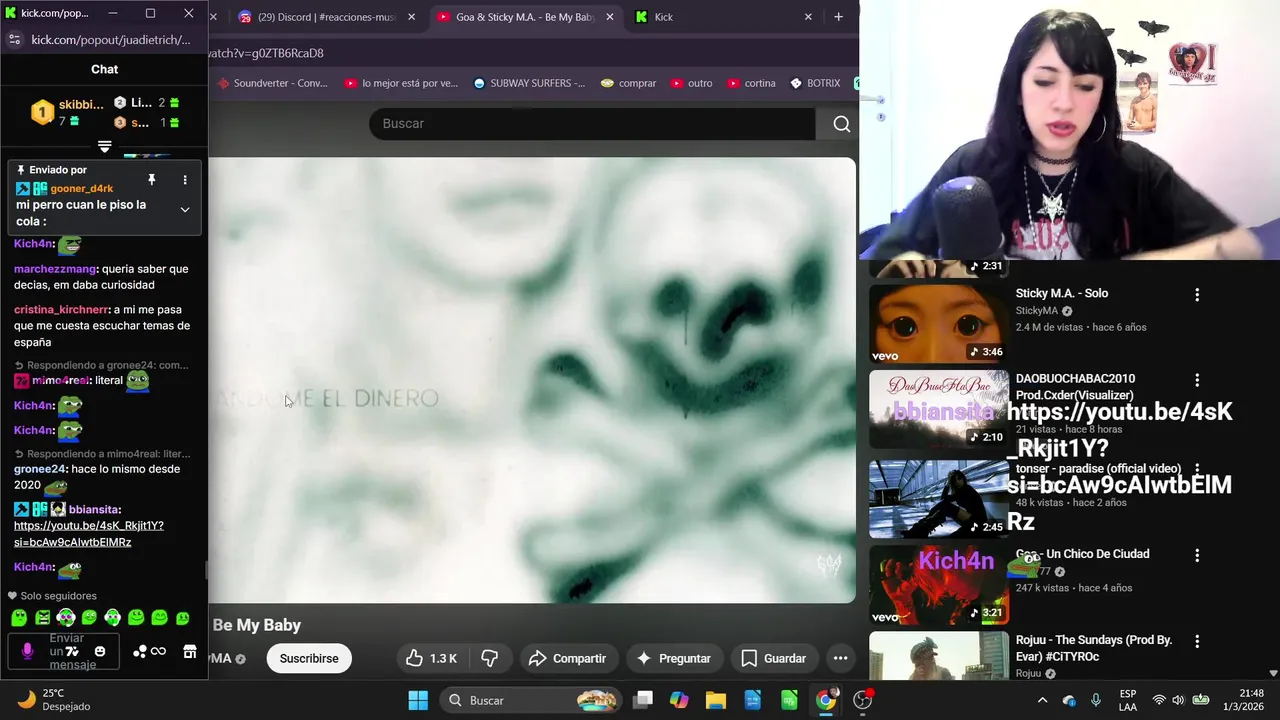Open site information icon in Kick popout address bar
Image resolution: width=1280 pixels, height=720 pixels.
[x=14, y=39]
